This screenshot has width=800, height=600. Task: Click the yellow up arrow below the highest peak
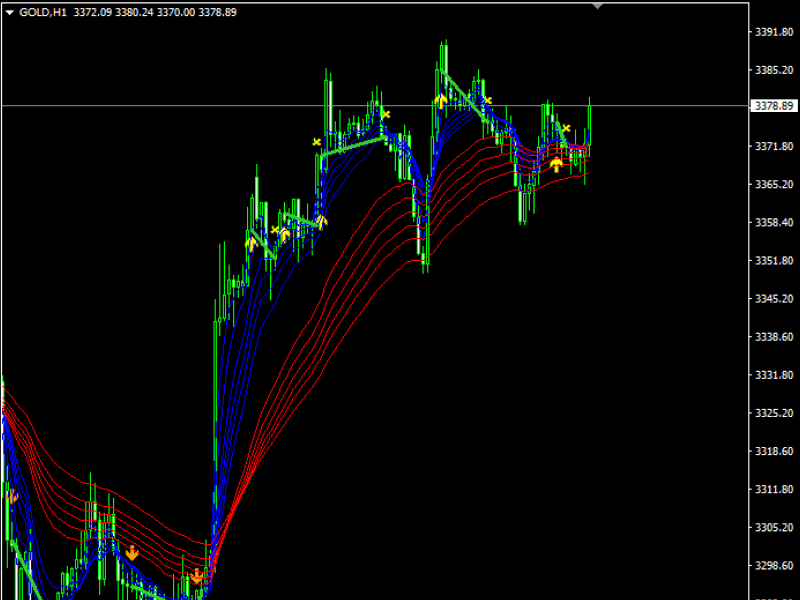click(440, 101)
